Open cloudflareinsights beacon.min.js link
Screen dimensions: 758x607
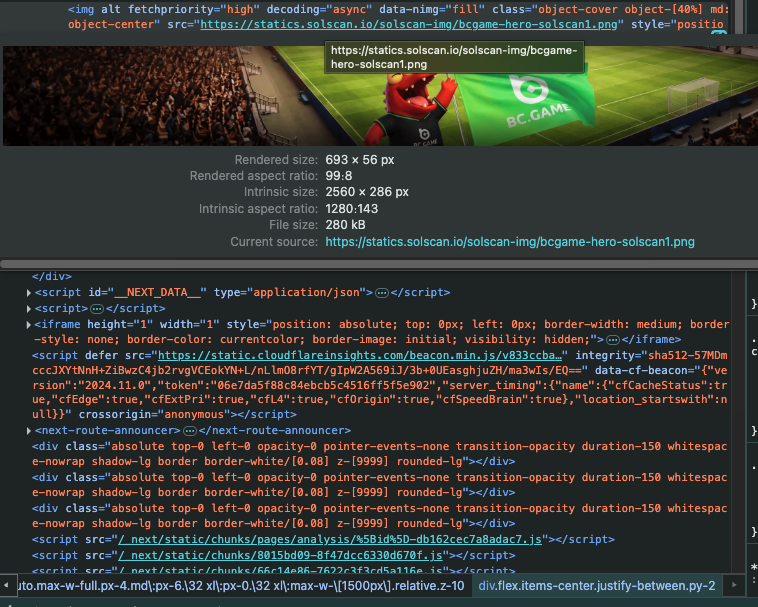click(x=360, y=356)
